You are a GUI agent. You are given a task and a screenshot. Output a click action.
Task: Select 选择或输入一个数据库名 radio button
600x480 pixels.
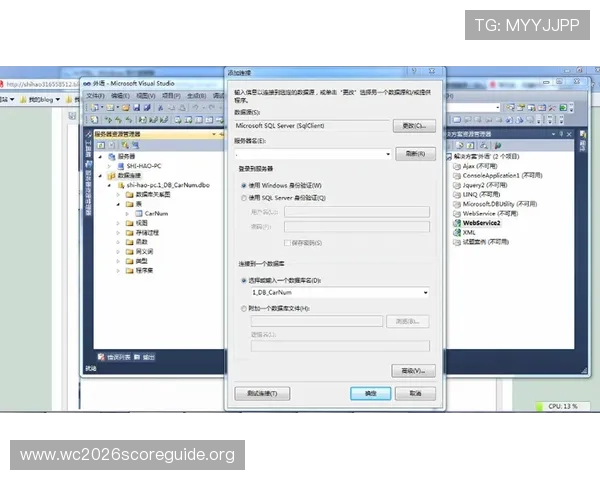(x=244, y=281)
